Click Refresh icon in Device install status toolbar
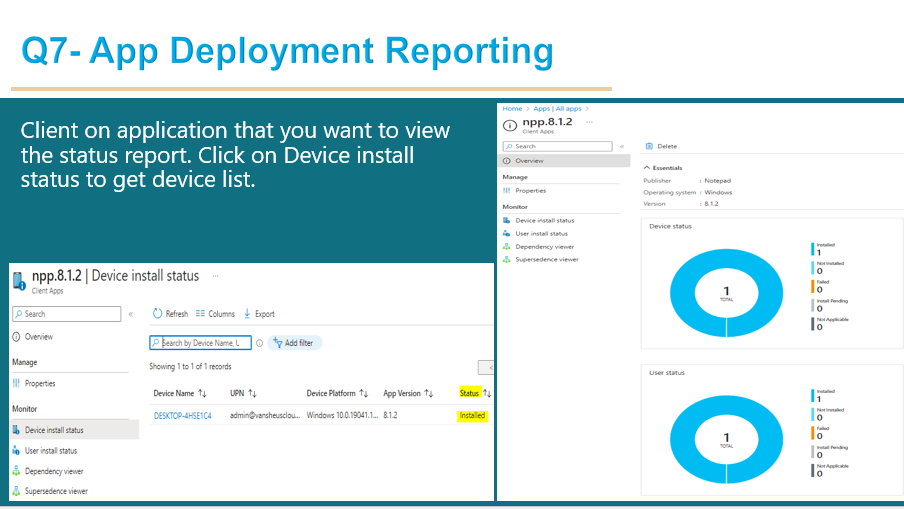 pyautogui.click(x=157, y=314)
